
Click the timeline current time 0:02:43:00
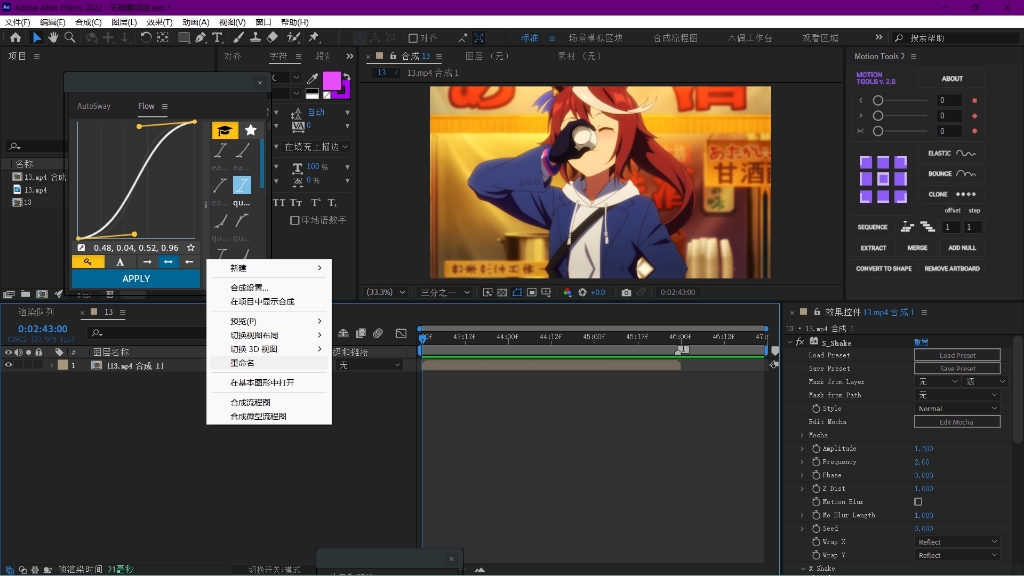point(43,329)
